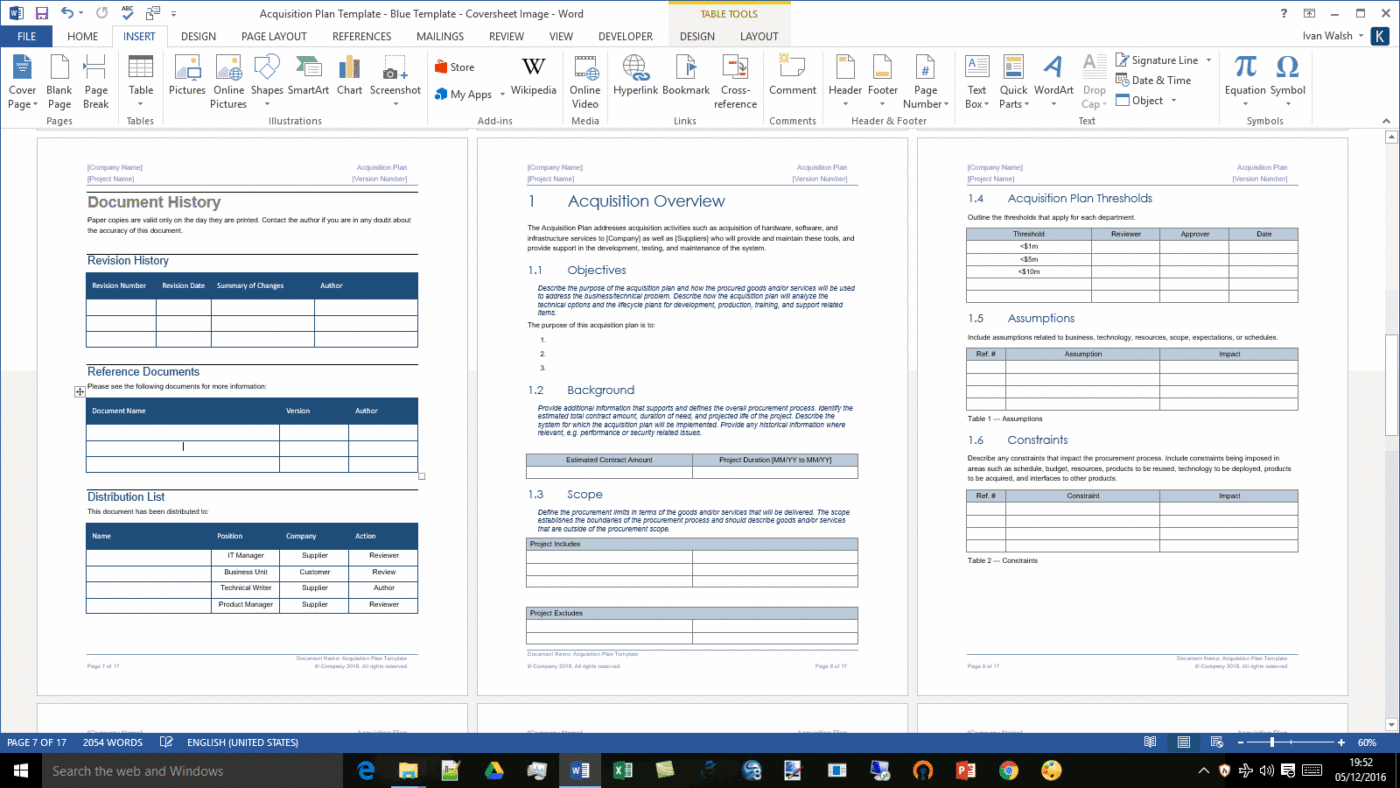Insert WordArt

tap(1053, 80)
